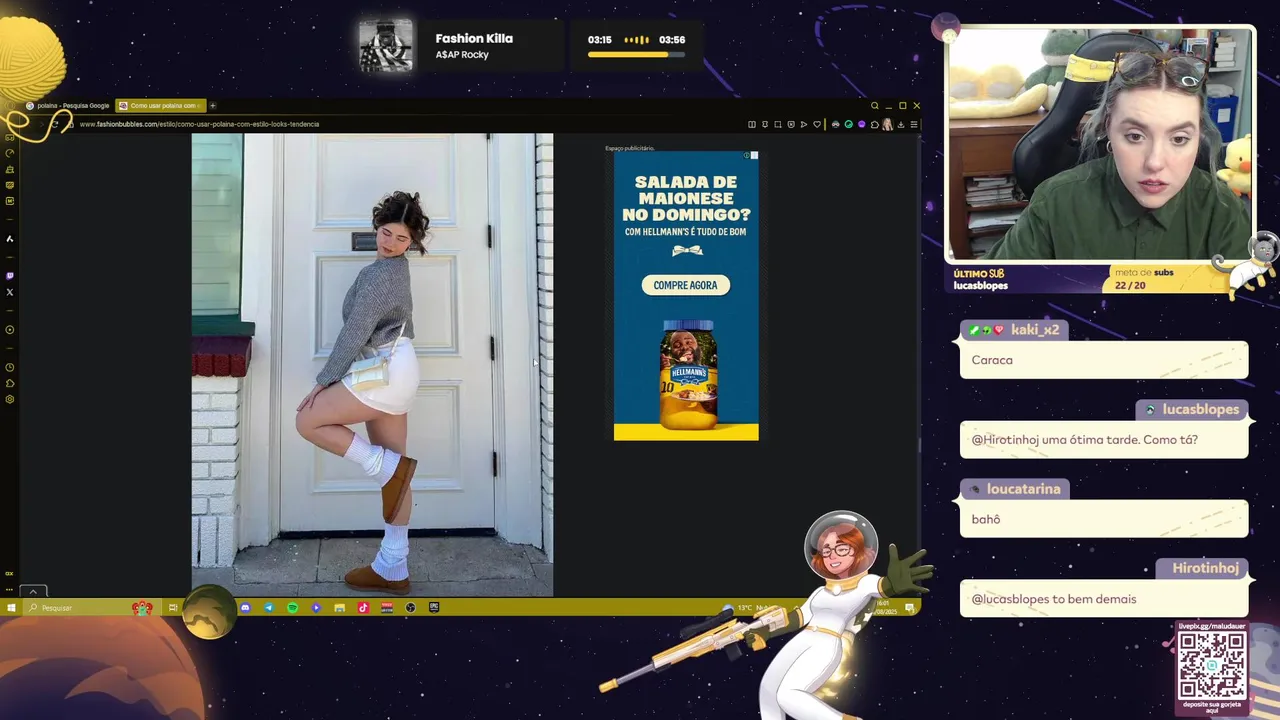Image resolution: width=1280 pixels, height=720 pixels.
Task: Open the extensions cube in toolbar
Action: coord(875,124)
